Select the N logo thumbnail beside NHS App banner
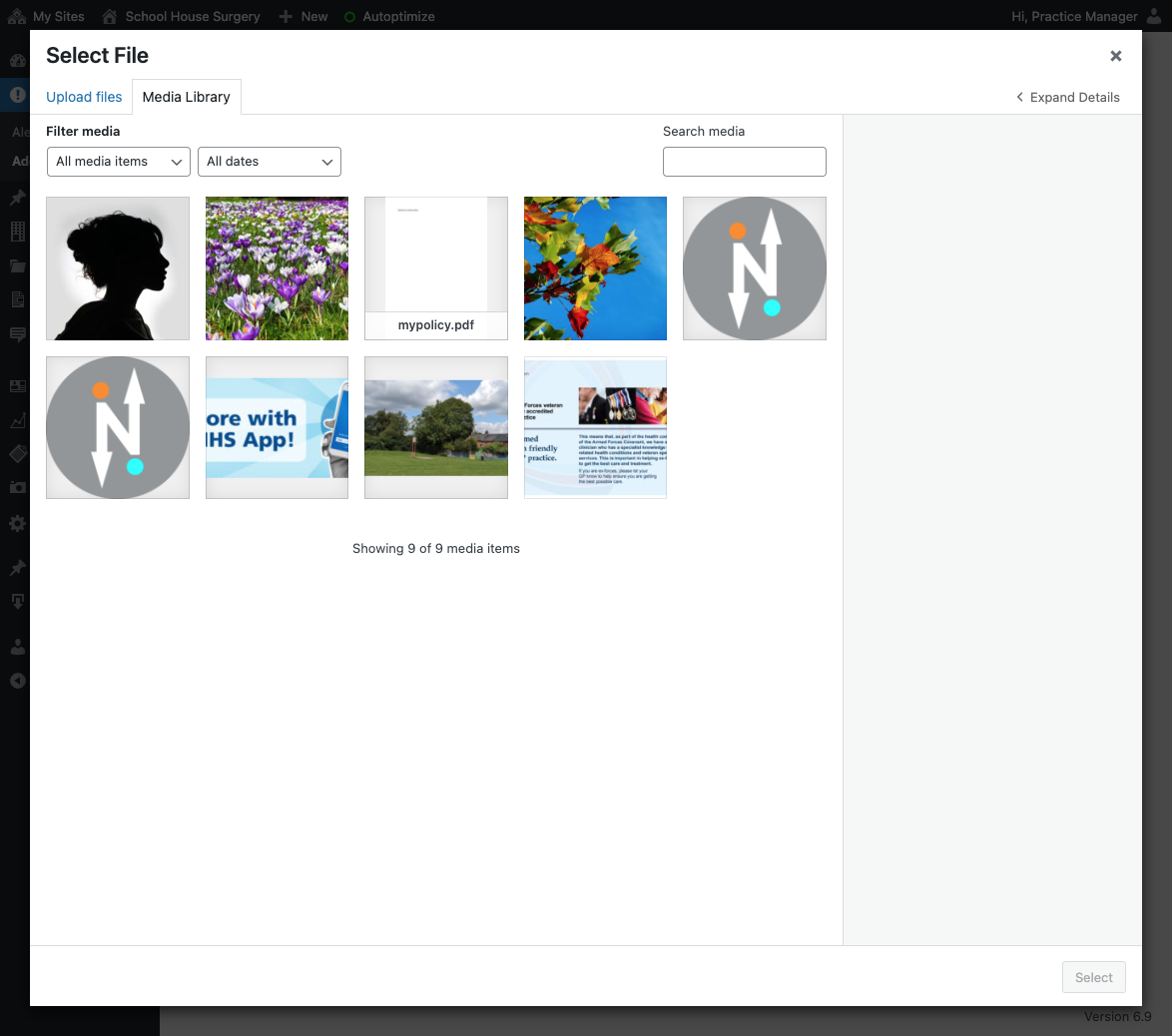The width and height of the screenshot is (1172, 1036). point(118,427)
